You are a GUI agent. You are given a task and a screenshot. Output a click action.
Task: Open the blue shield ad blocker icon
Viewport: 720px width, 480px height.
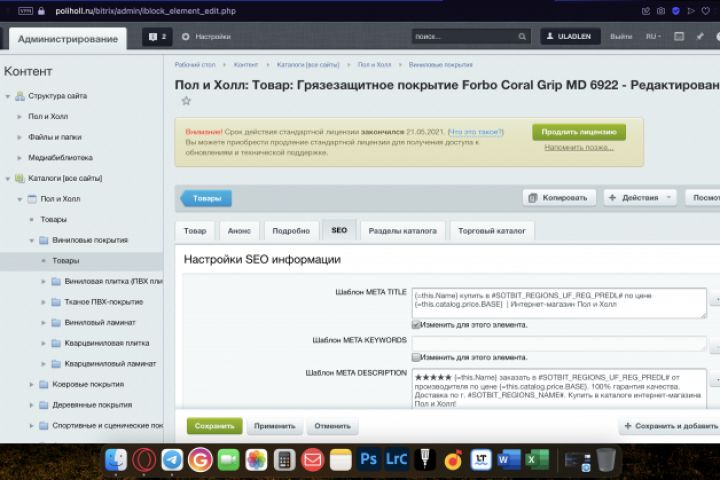[x=675, y=11]
